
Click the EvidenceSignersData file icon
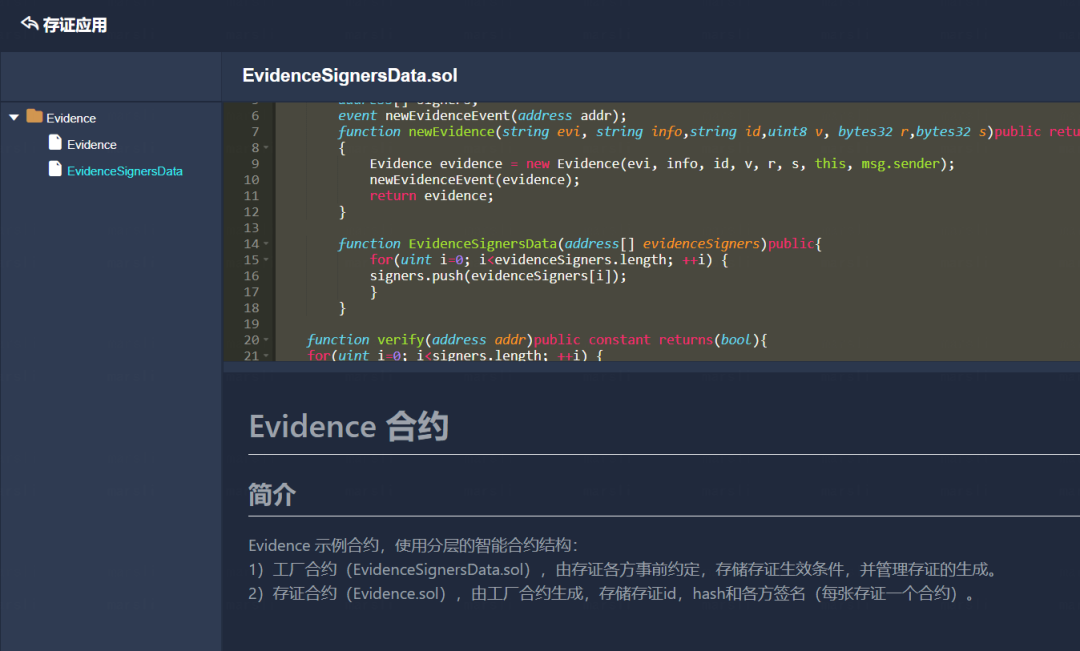click(55, 170)
